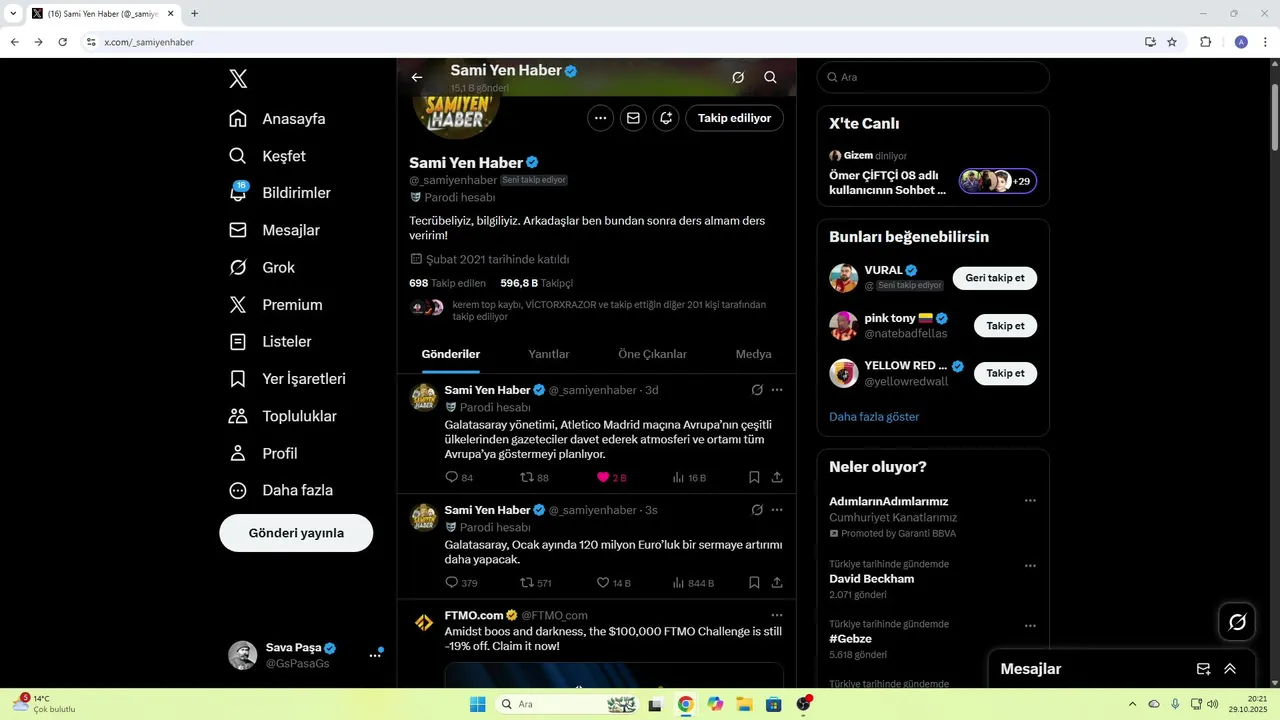Reply to the Atletico Madrid post
The height and width of the screenshot is (720, 1280).
(459, 478)
